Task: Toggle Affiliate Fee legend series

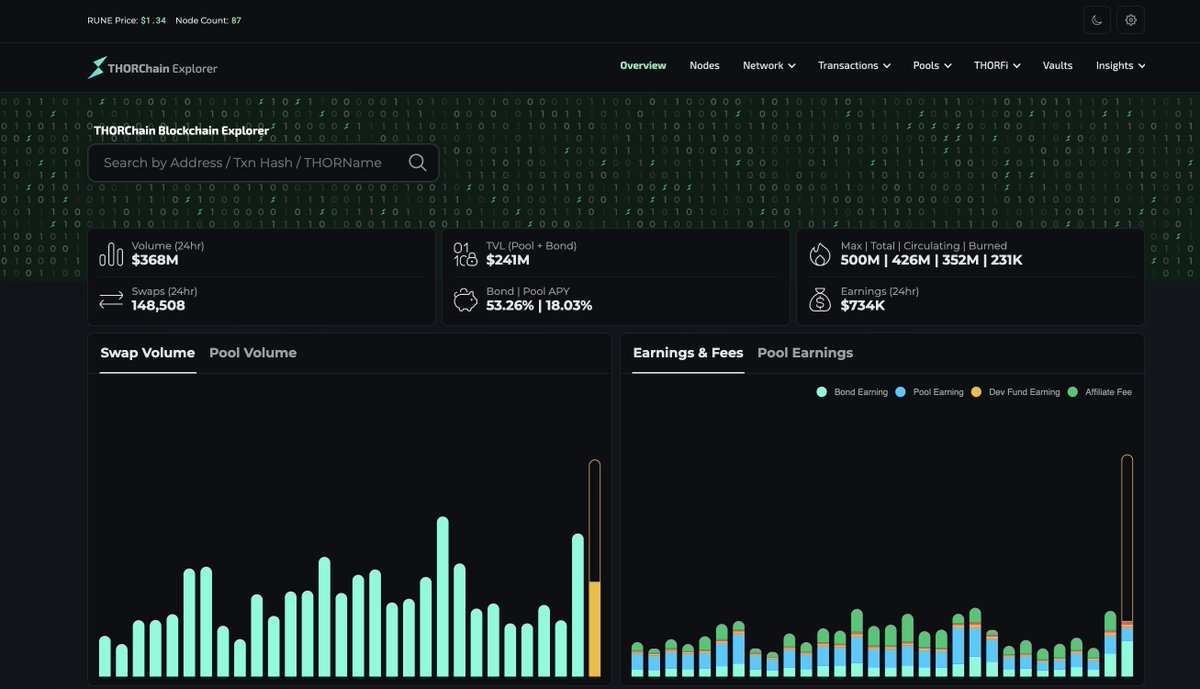Action: tap(1100, 392)
